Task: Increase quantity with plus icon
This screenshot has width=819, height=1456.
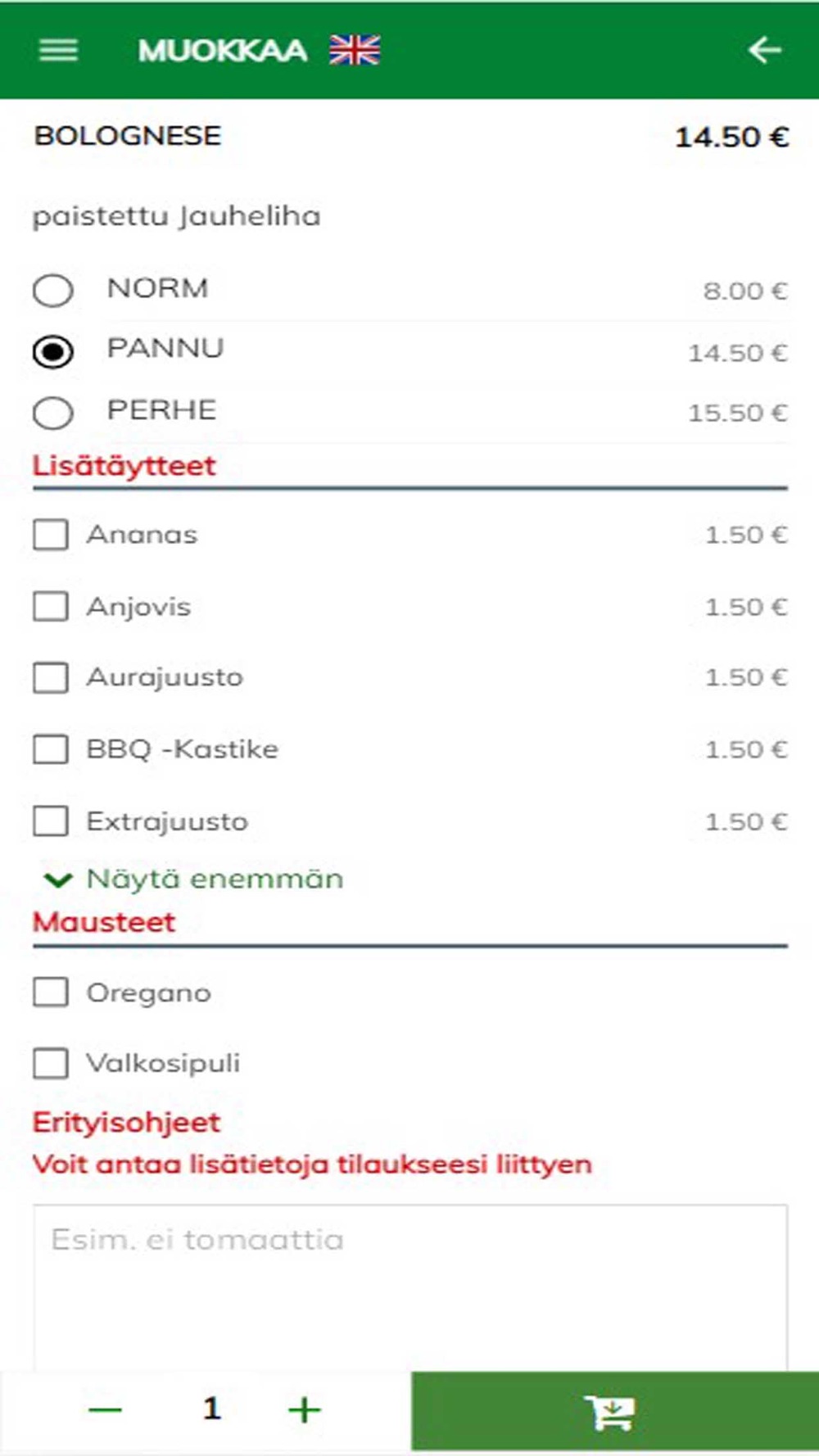Action: pyautogui.click(x=305, y=1409)
